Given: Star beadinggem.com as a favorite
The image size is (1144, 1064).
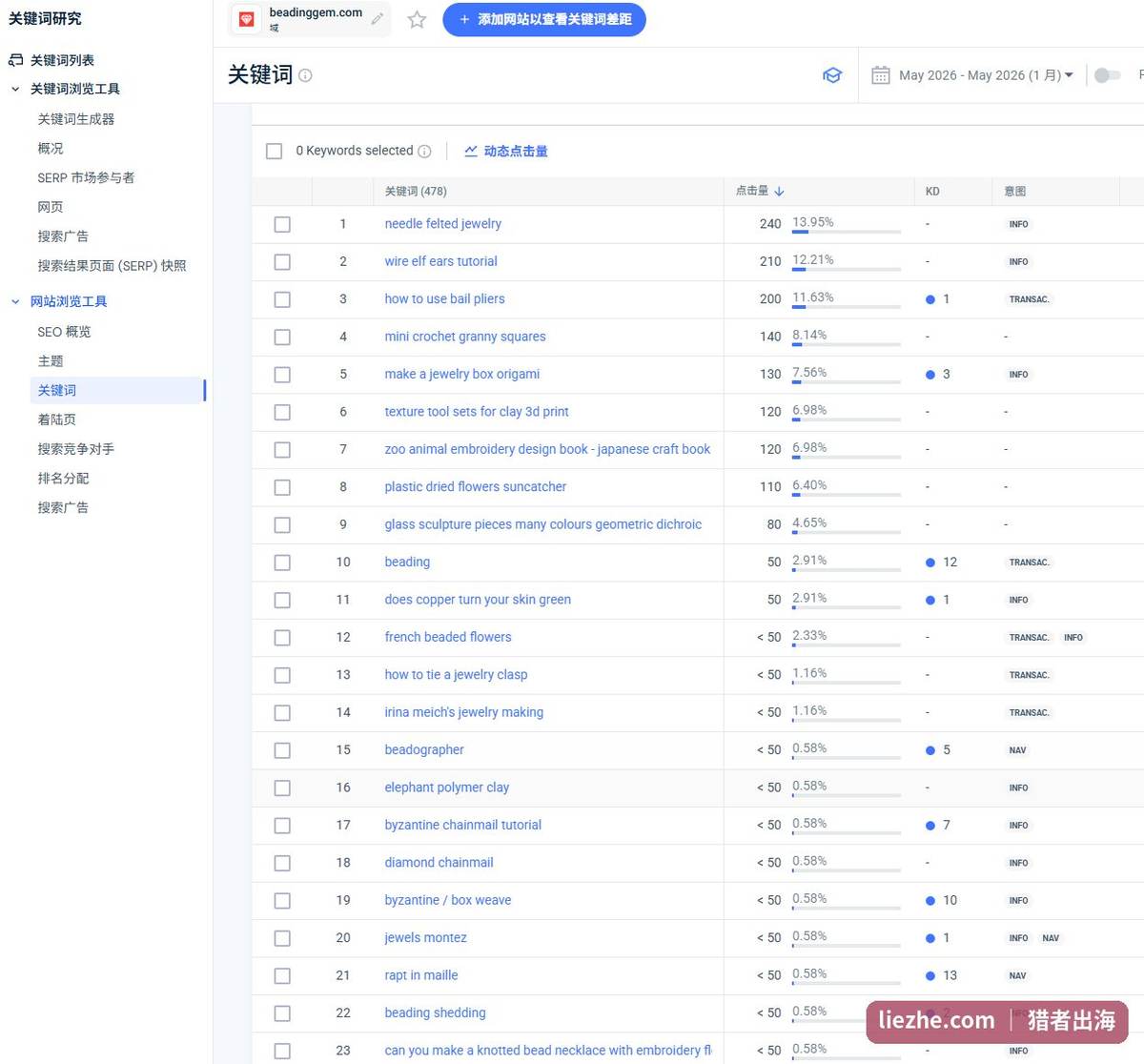Looking at the screenshot, I should pyautogui.click(x=417, y=19).
